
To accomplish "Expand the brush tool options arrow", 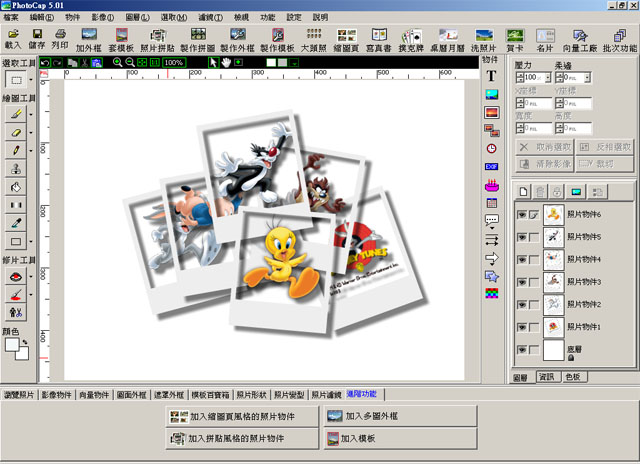I will click(x=31, y=114).
